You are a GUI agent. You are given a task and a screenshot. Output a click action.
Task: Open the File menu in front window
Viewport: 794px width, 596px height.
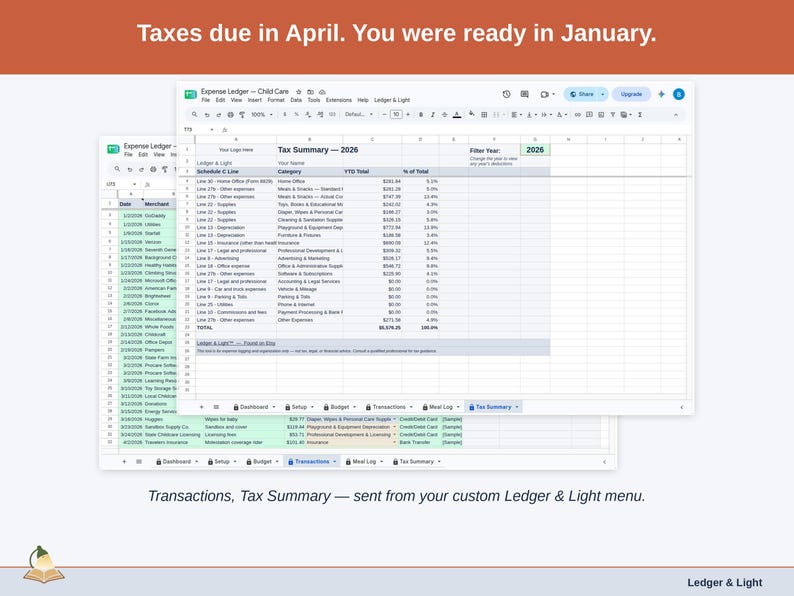pyautogui.click(x=206, y=100)
